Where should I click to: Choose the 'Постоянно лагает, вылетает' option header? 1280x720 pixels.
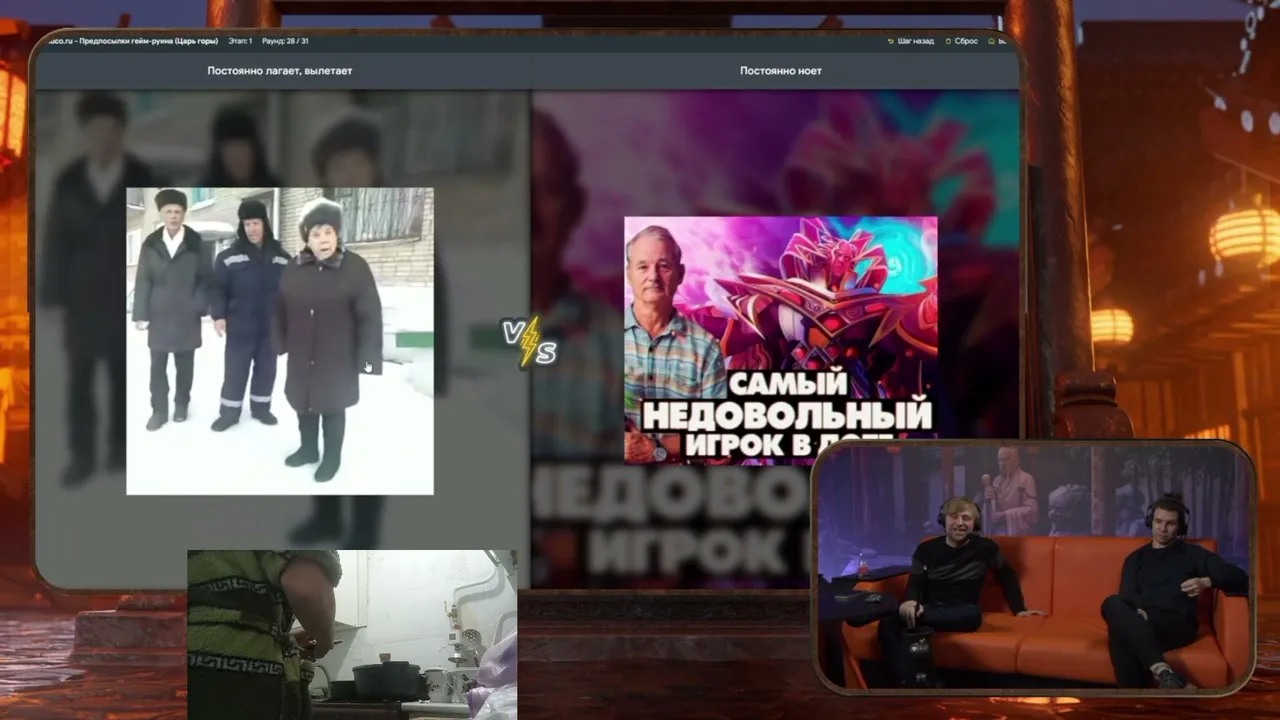(x=280, y=71)
